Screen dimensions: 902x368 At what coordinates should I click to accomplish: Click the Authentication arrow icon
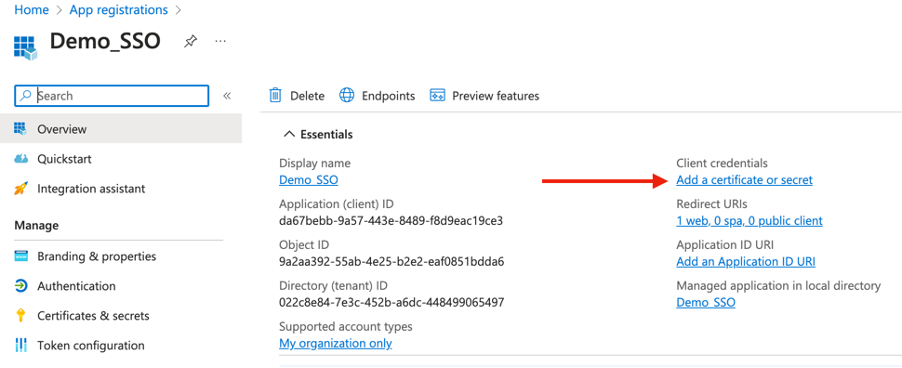click(21, 286)
